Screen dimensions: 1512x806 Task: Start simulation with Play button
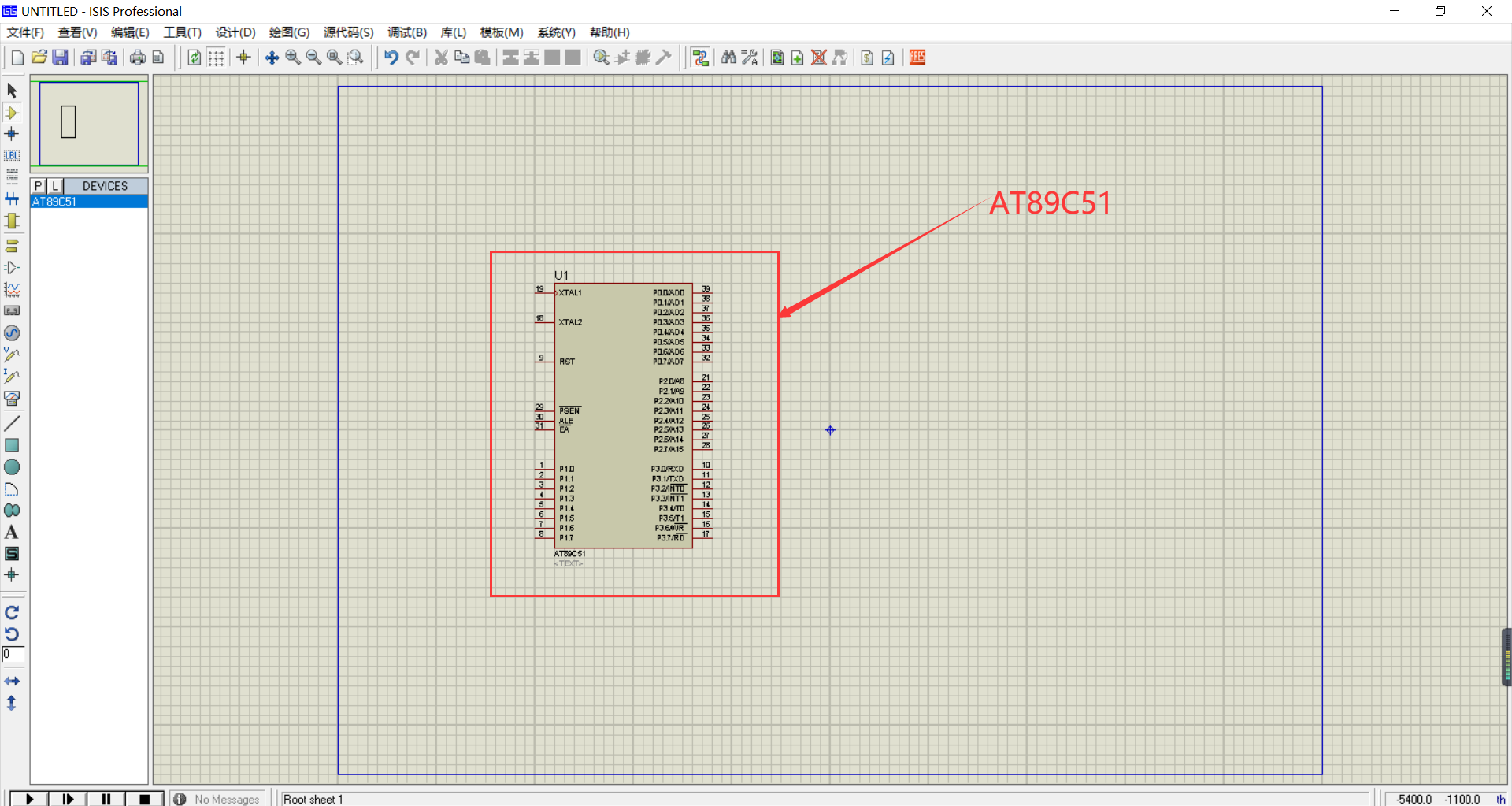point(29,799)
